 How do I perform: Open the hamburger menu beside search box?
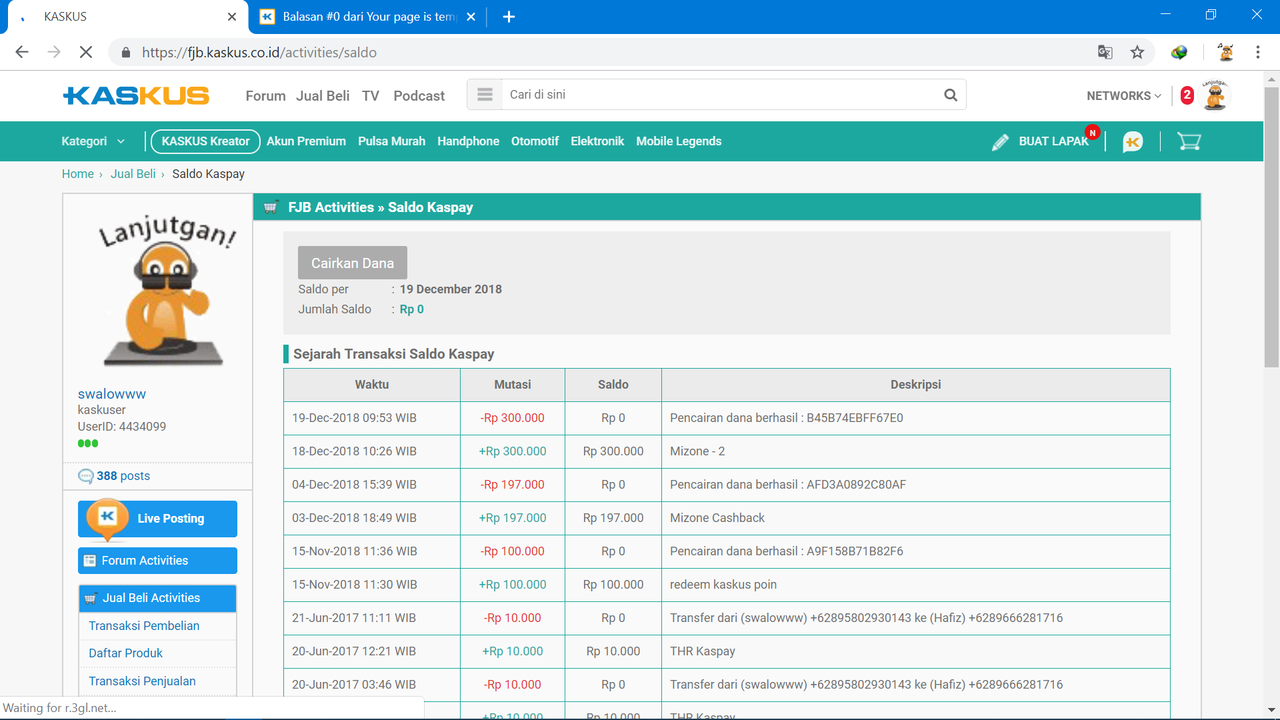[485, 95]
